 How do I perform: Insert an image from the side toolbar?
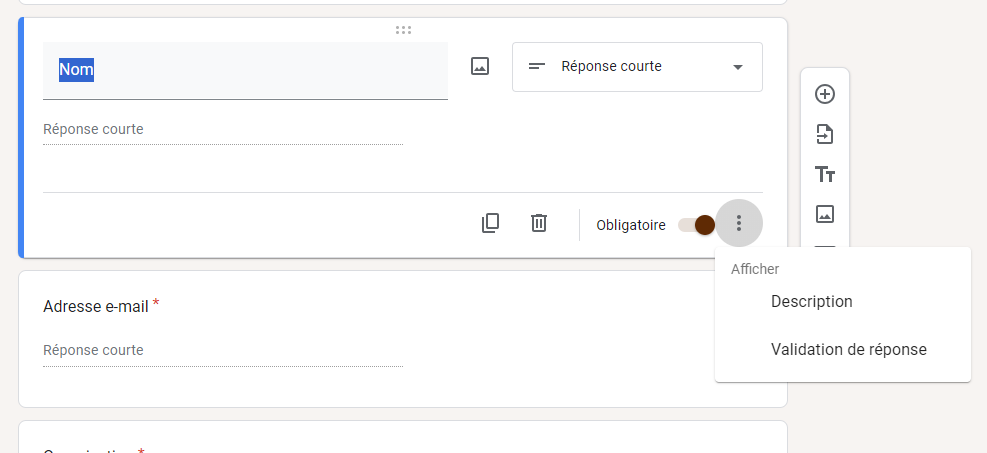point(825,214)
